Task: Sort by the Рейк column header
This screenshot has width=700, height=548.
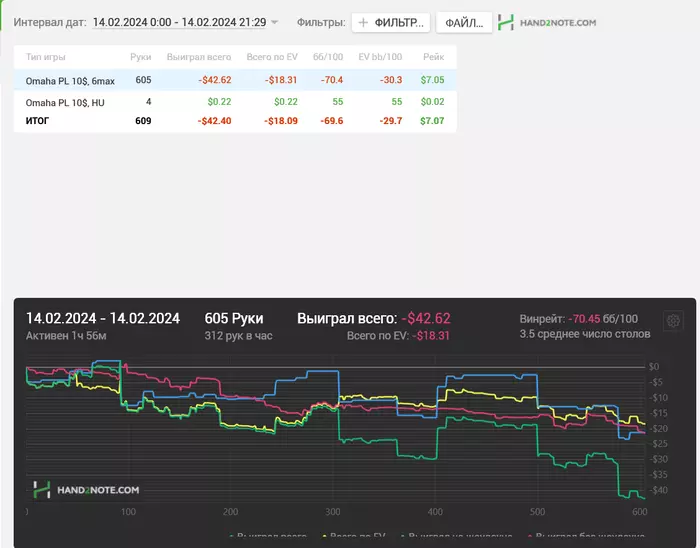Action: pos(434,58)
